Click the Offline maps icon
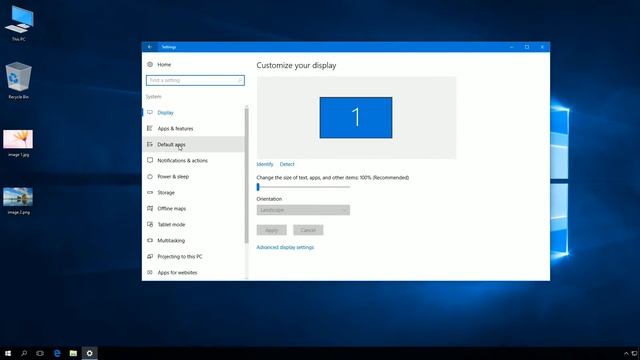Screen dimensions: 640x360 click(x=150, y=208)
